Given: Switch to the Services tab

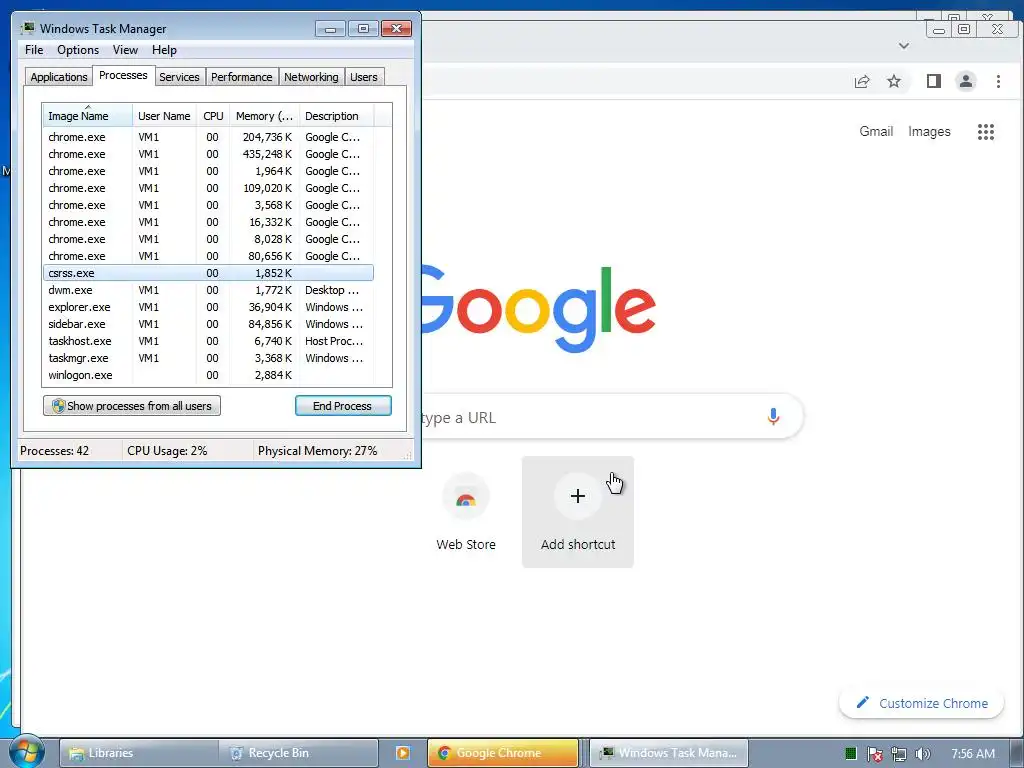Looking at the screenshot, I should 179,77.
